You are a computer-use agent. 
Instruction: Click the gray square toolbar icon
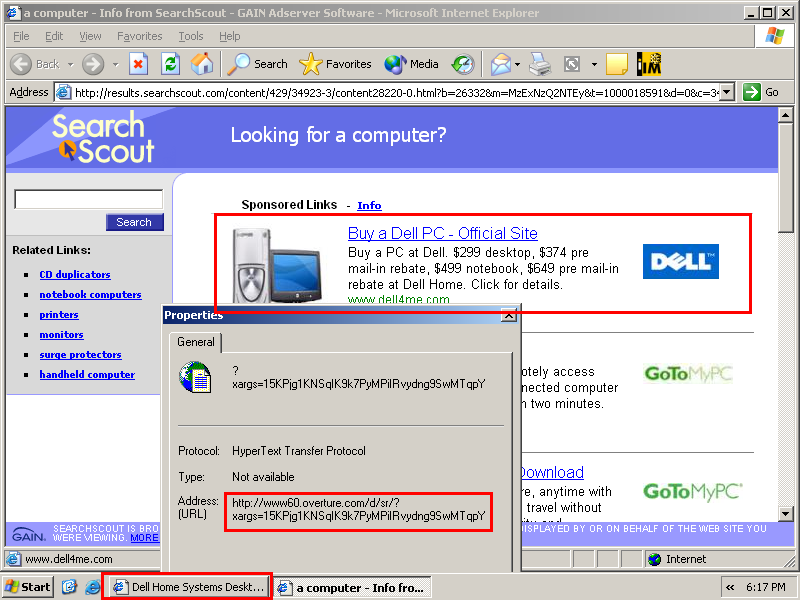(572, 64)
